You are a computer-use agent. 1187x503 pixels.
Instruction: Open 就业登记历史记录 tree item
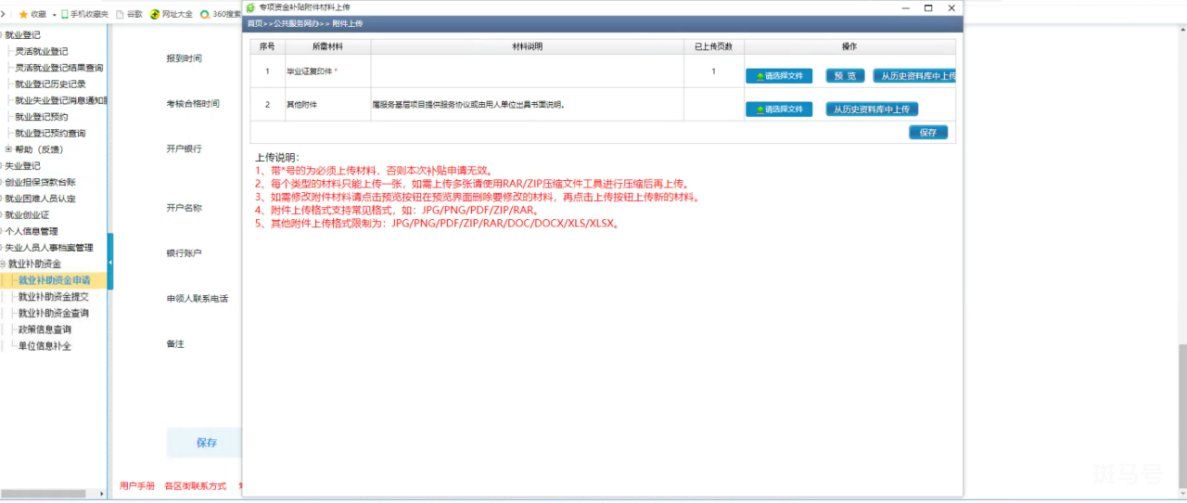51,84
